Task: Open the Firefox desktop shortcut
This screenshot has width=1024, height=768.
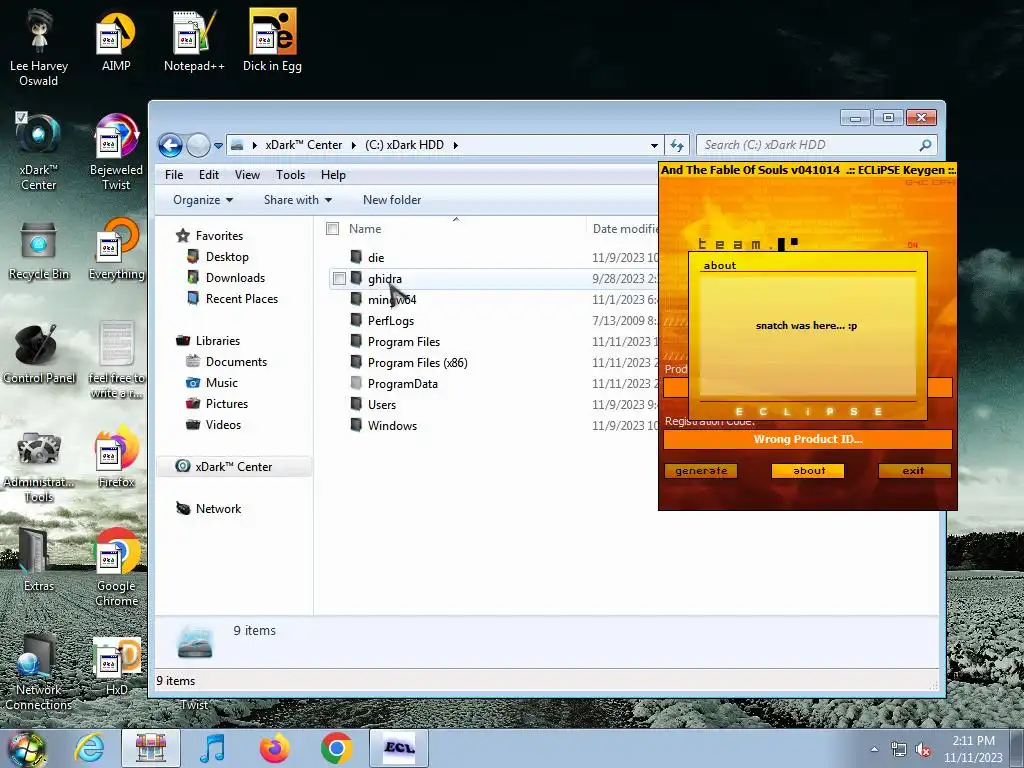Action: pyautogui.click(x=116, y=457)
